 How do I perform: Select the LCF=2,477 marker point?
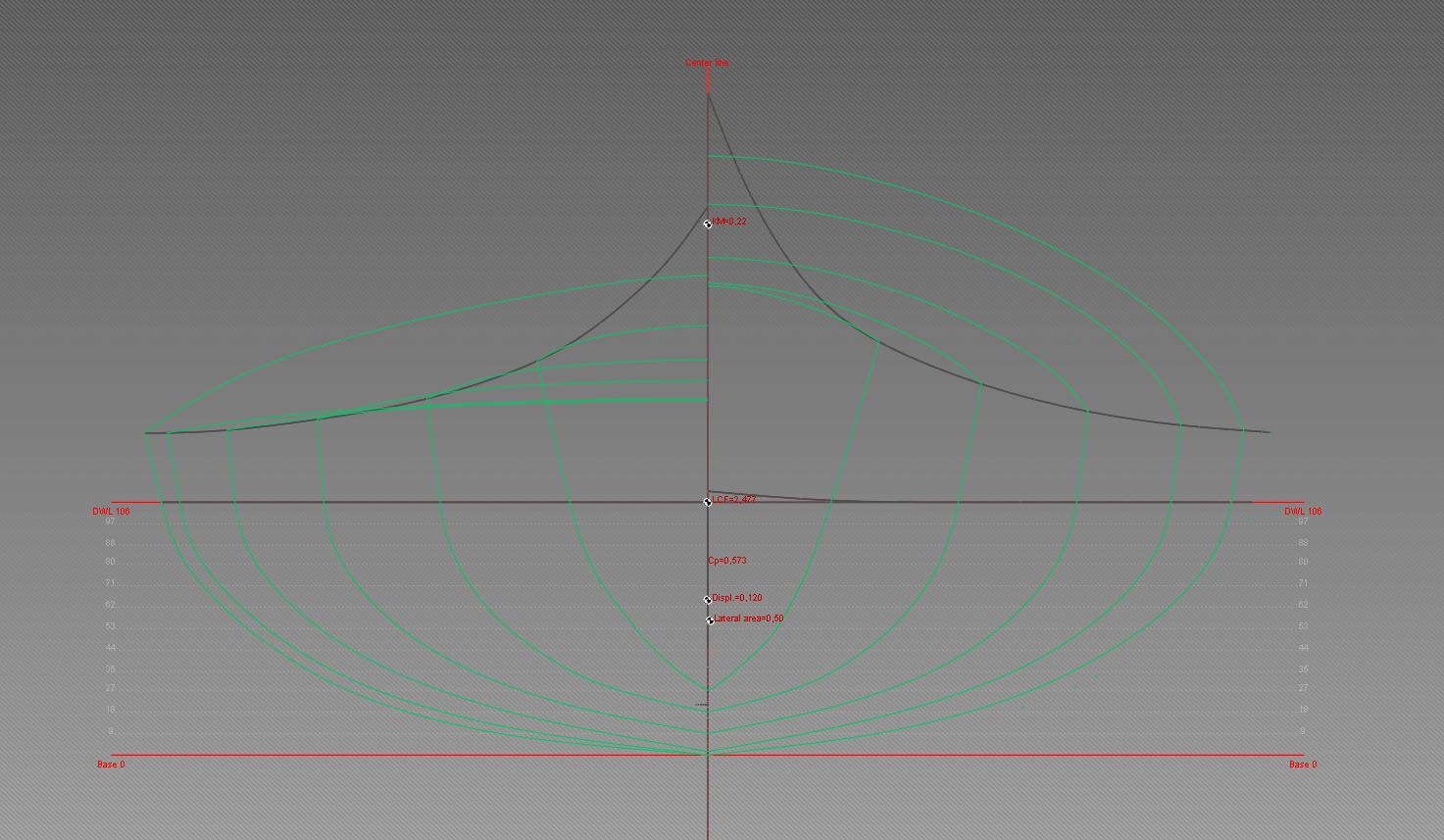[x=708, y=501]
